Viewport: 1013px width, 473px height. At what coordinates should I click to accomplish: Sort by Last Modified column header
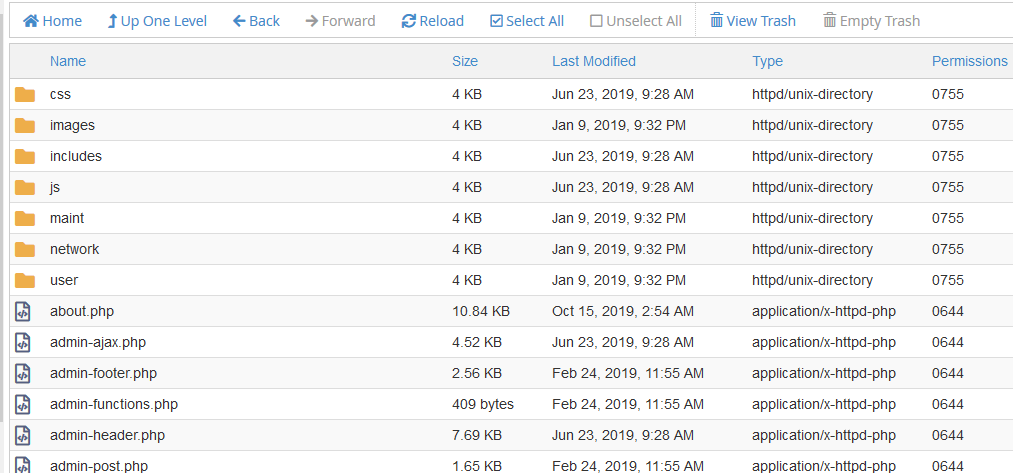(x=594, y=61)
